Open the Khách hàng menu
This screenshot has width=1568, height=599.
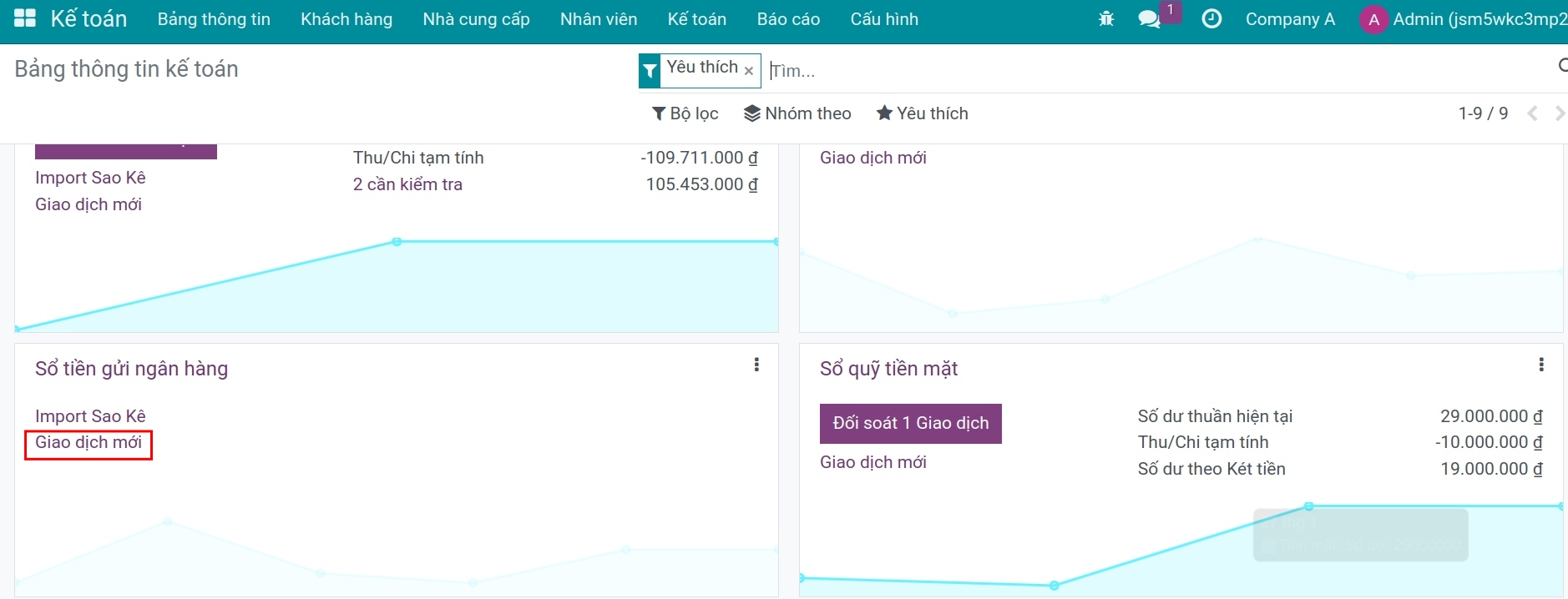[346, 19]
